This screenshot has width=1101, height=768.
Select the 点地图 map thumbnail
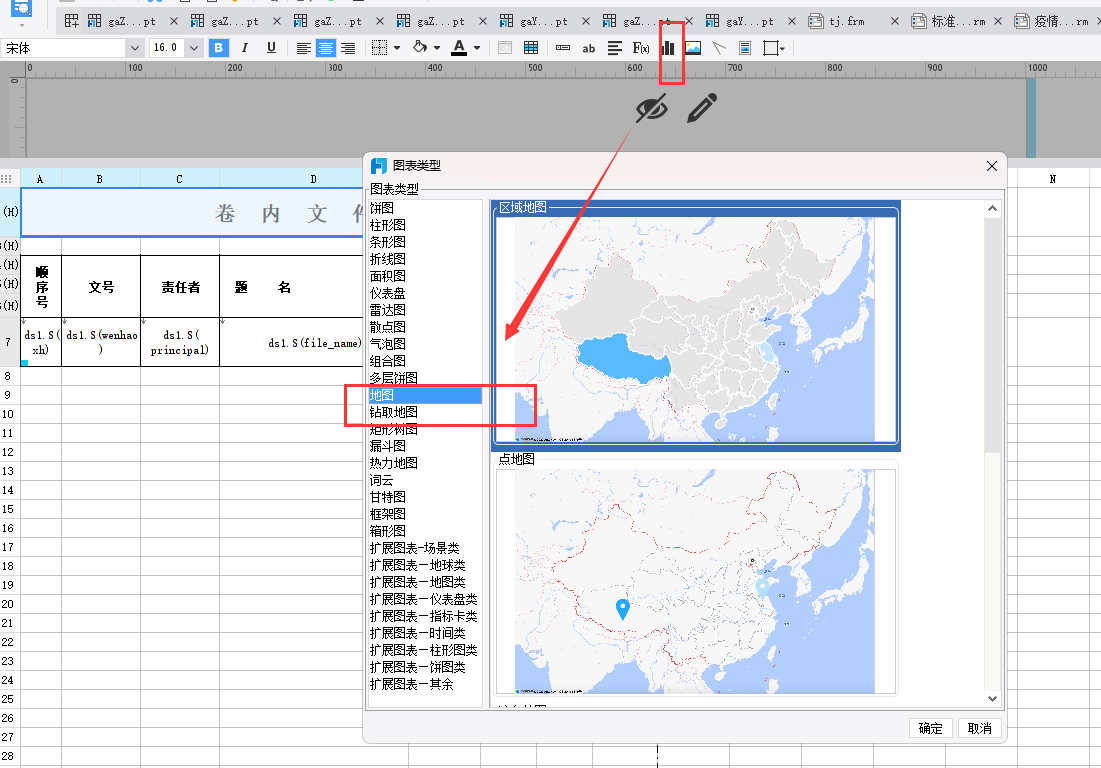tap(696, 576)
